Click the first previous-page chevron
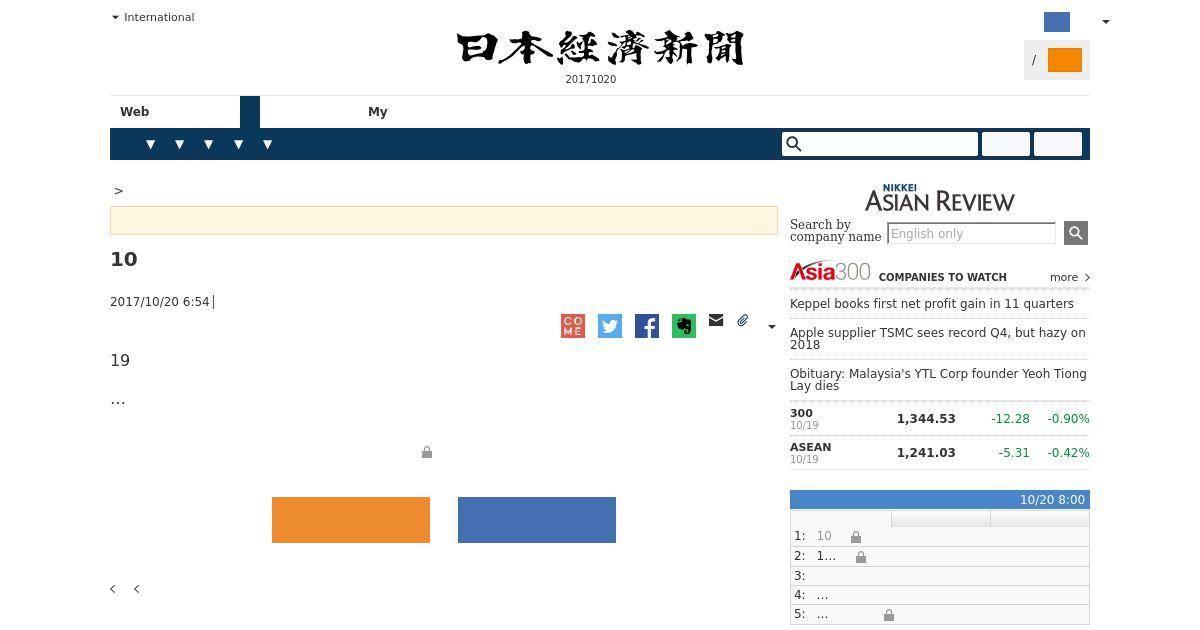Viewport: 1200px width, 630px height. [x=113, y=589]
